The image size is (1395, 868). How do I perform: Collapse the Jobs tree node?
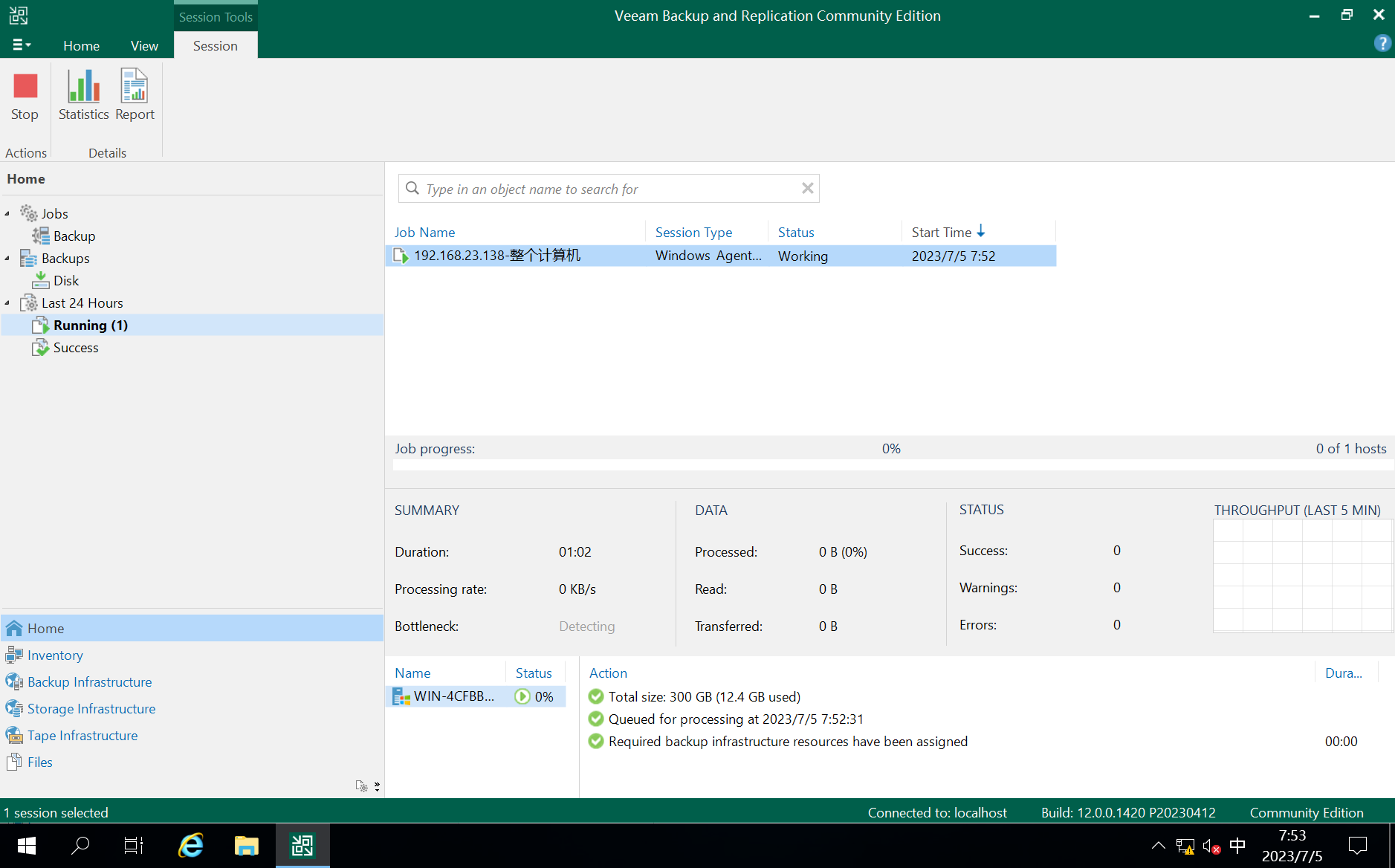(7, 213)
